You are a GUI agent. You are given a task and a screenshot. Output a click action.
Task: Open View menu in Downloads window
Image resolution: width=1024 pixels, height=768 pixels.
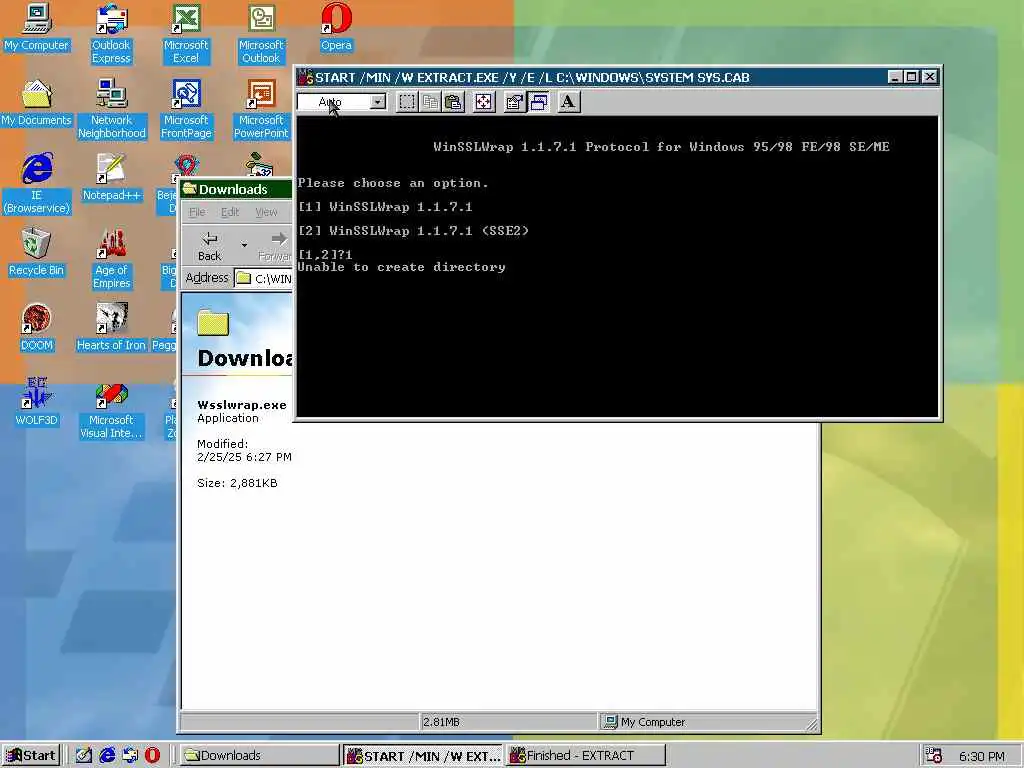point(266,212)
